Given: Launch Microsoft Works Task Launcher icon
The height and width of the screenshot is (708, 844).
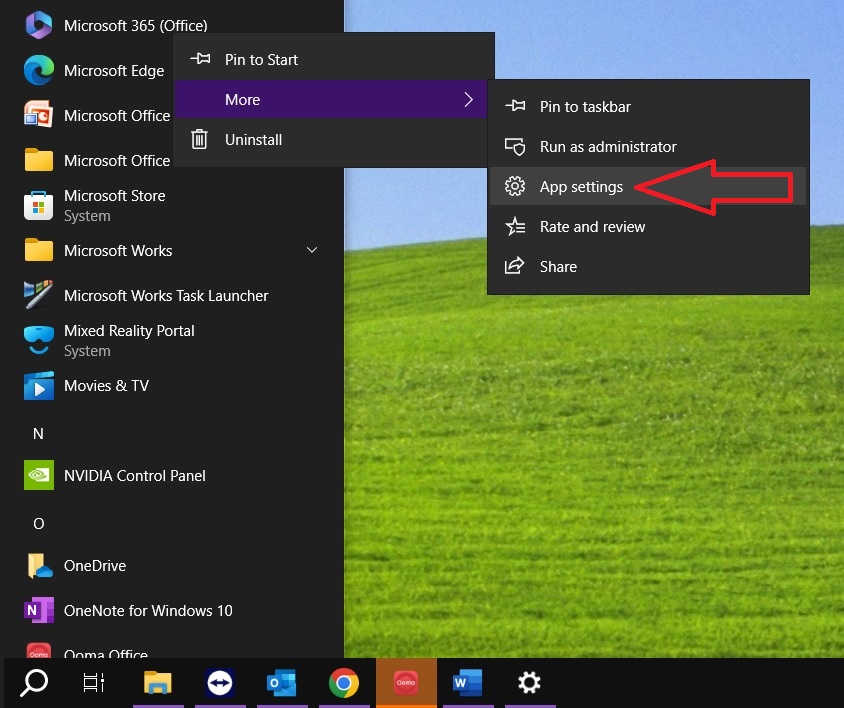Looking at the screenshot, I should coord(39,295).
